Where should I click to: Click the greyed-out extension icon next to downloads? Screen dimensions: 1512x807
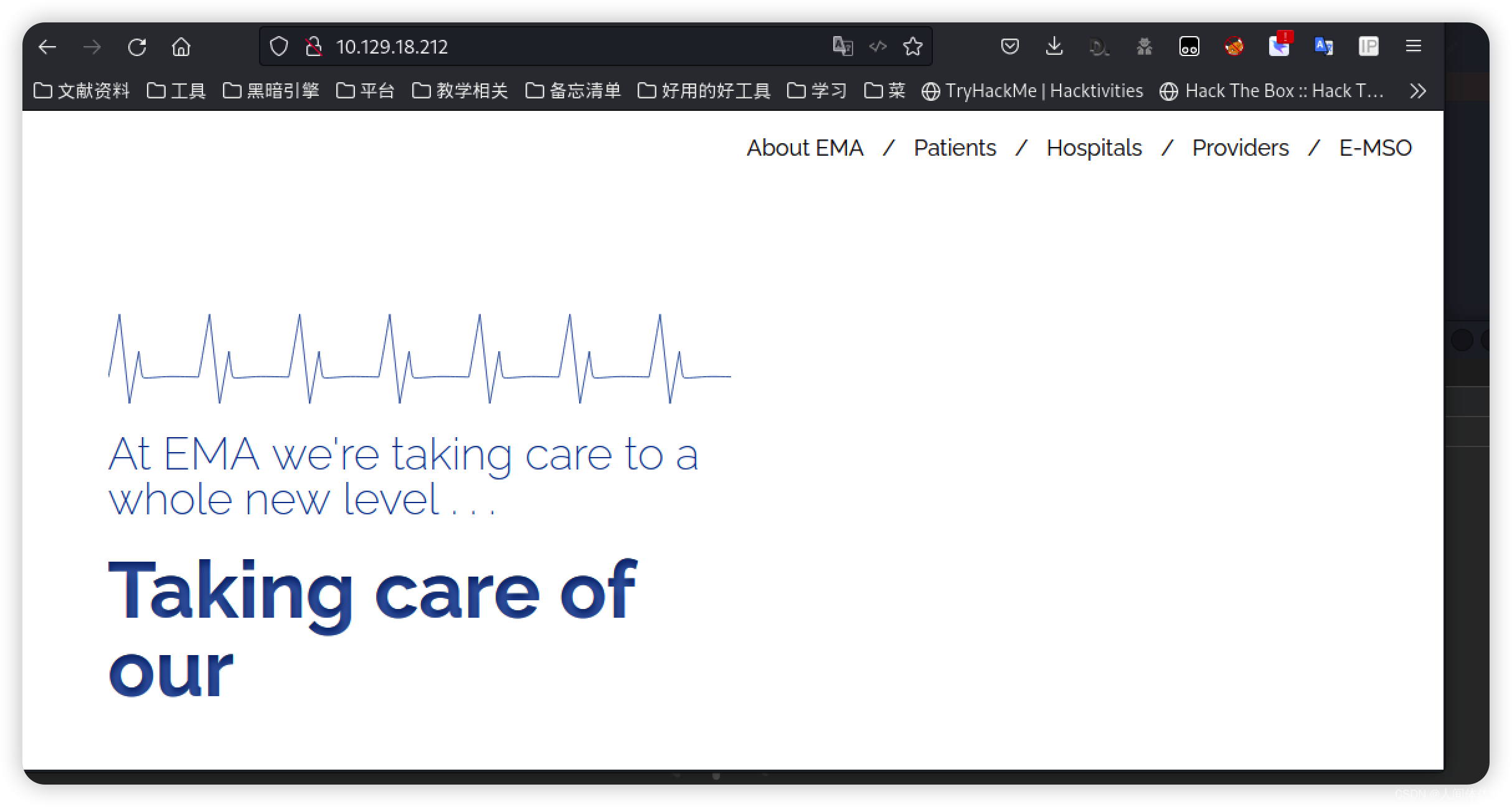click(1099, 47)
